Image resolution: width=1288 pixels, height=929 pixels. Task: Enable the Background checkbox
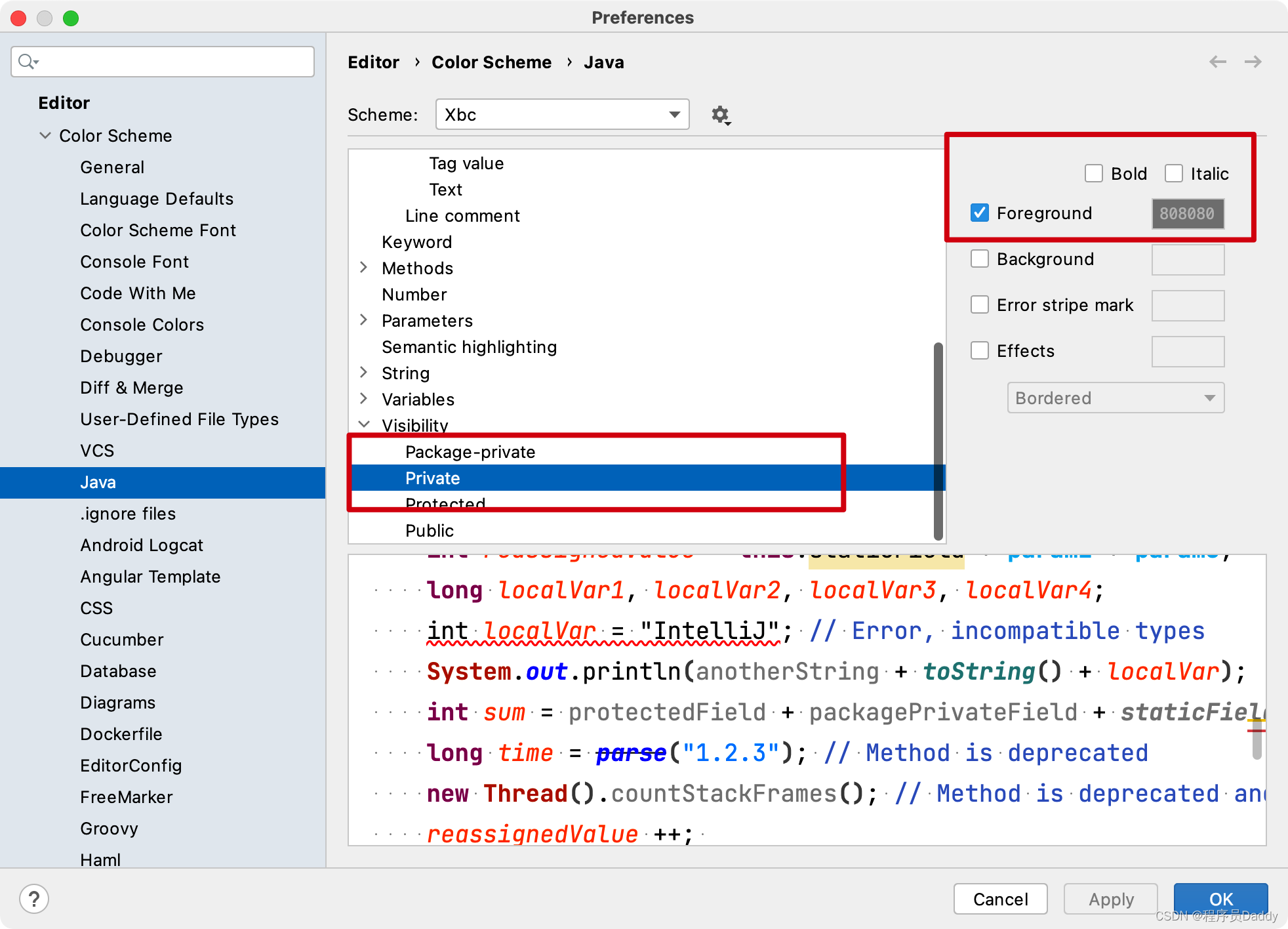pos(980,259)
